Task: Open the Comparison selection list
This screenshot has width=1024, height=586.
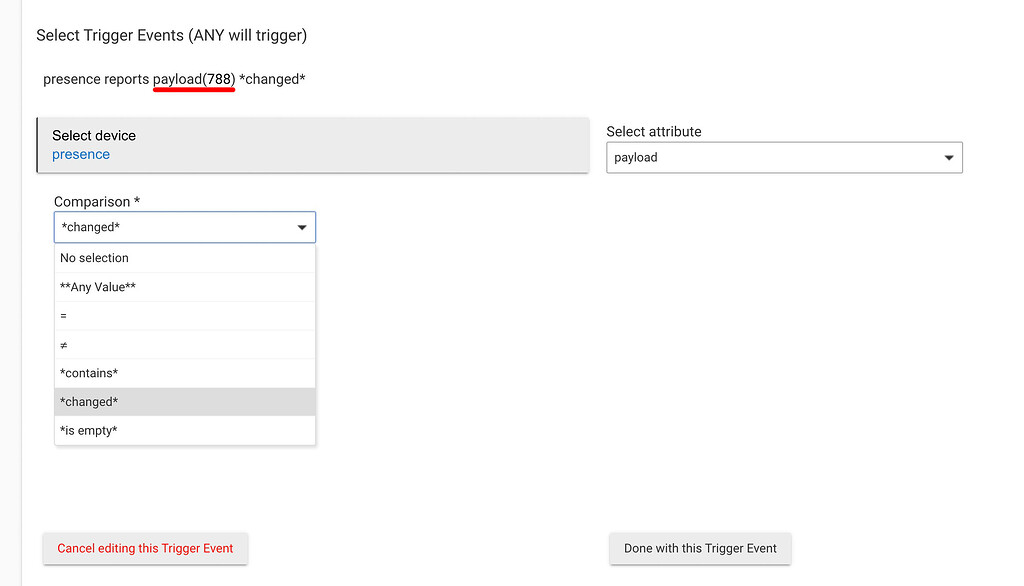Action: (184, 227)
